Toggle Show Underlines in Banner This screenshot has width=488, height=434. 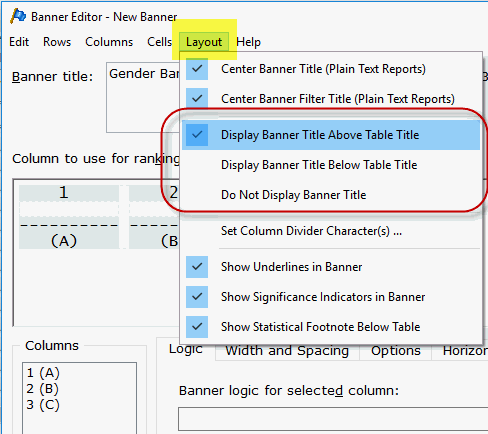point(331,267)
